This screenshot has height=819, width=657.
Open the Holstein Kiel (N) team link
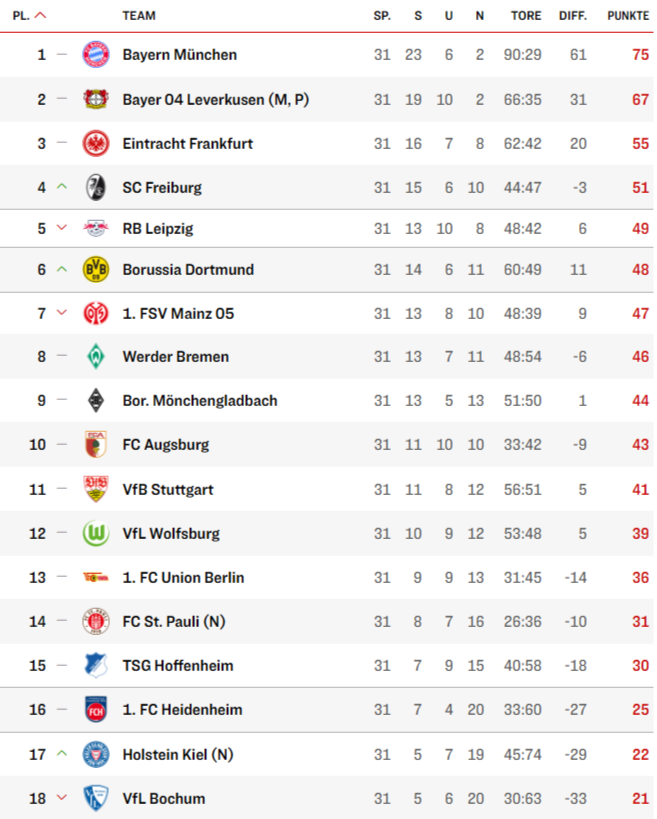coord(178,754)
